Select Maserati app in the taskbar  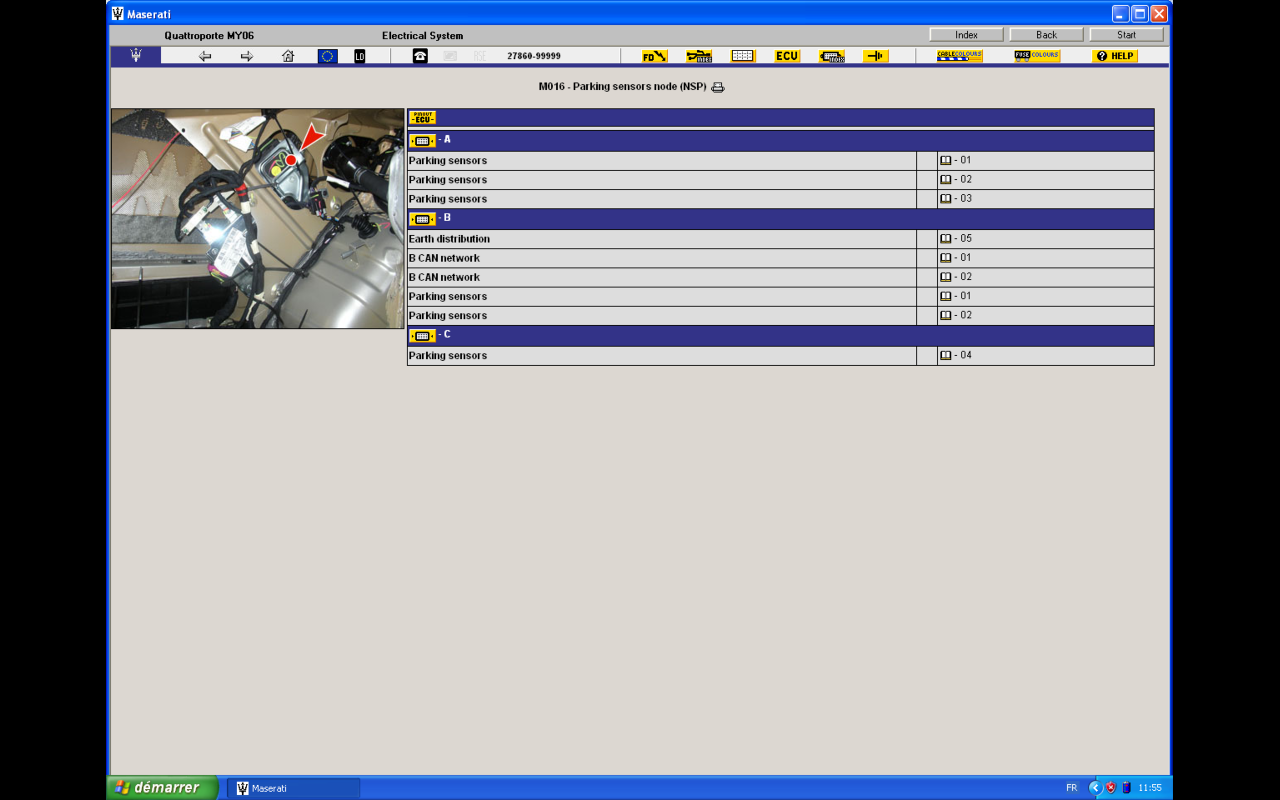[293, 788]
